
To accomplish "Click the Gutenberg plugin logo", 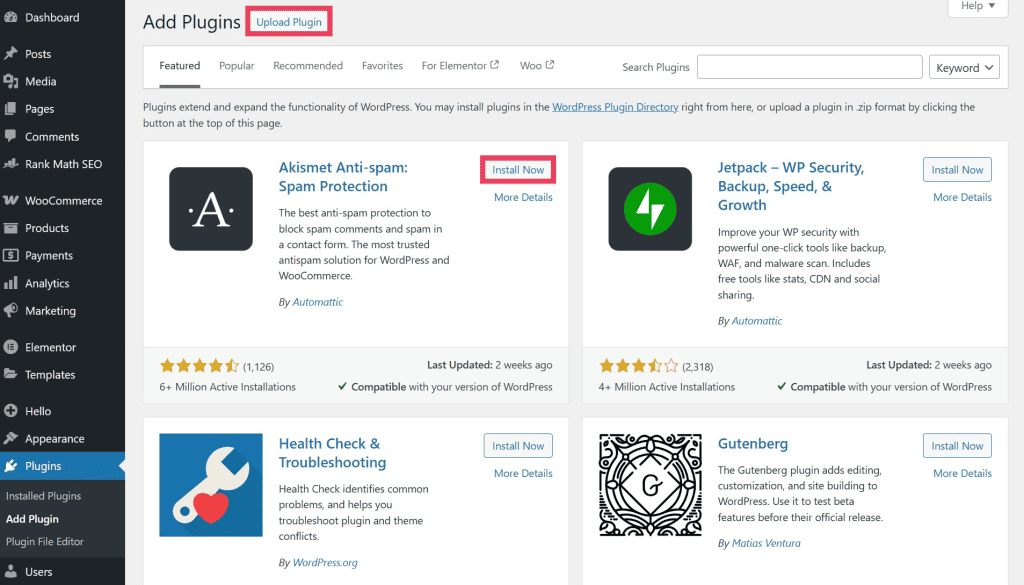I will pos(650,485).
